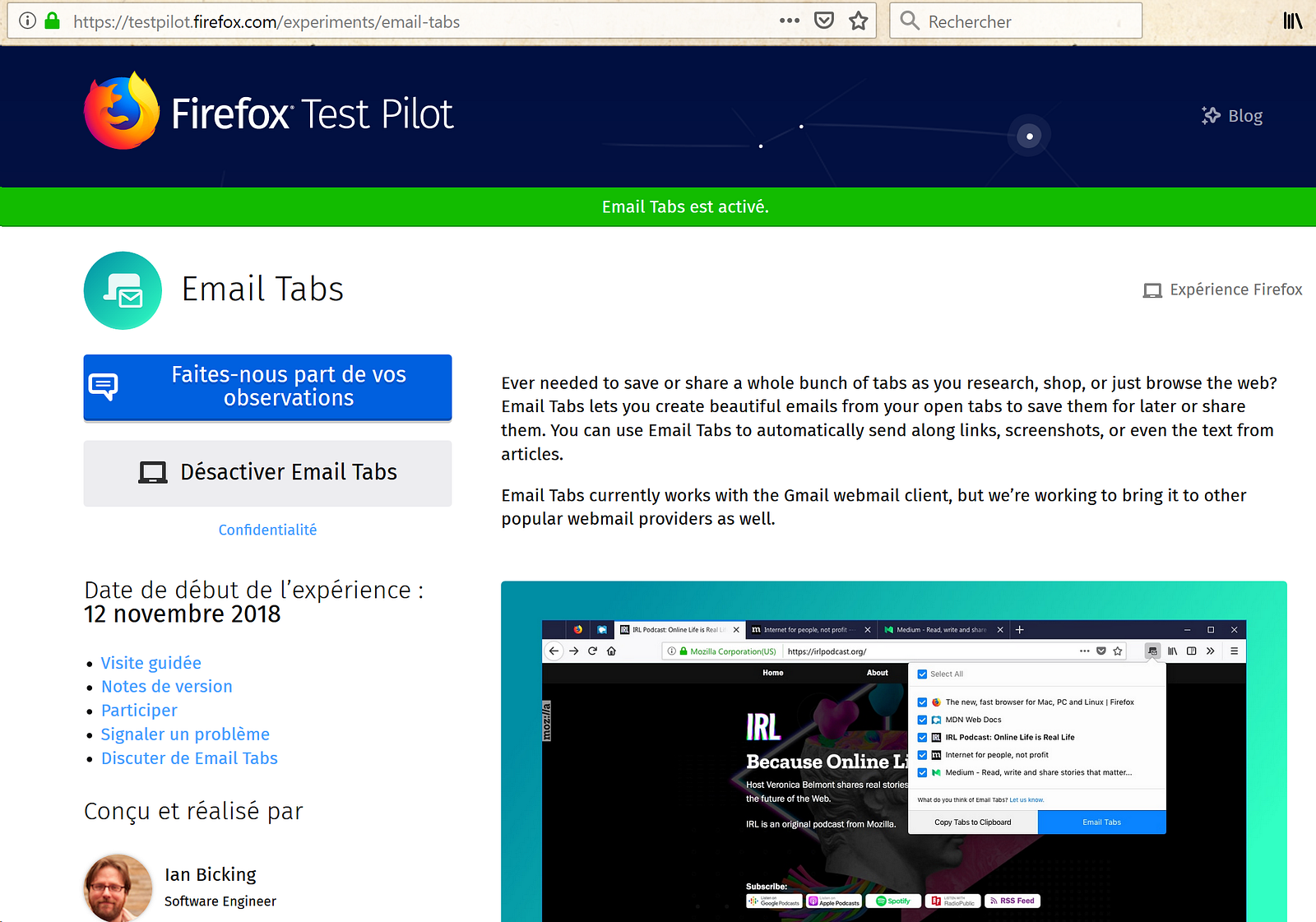The image size is (1316, 922).
Task: Click the Email Tabs round experiment icon
Action: [x=123, y=290]
